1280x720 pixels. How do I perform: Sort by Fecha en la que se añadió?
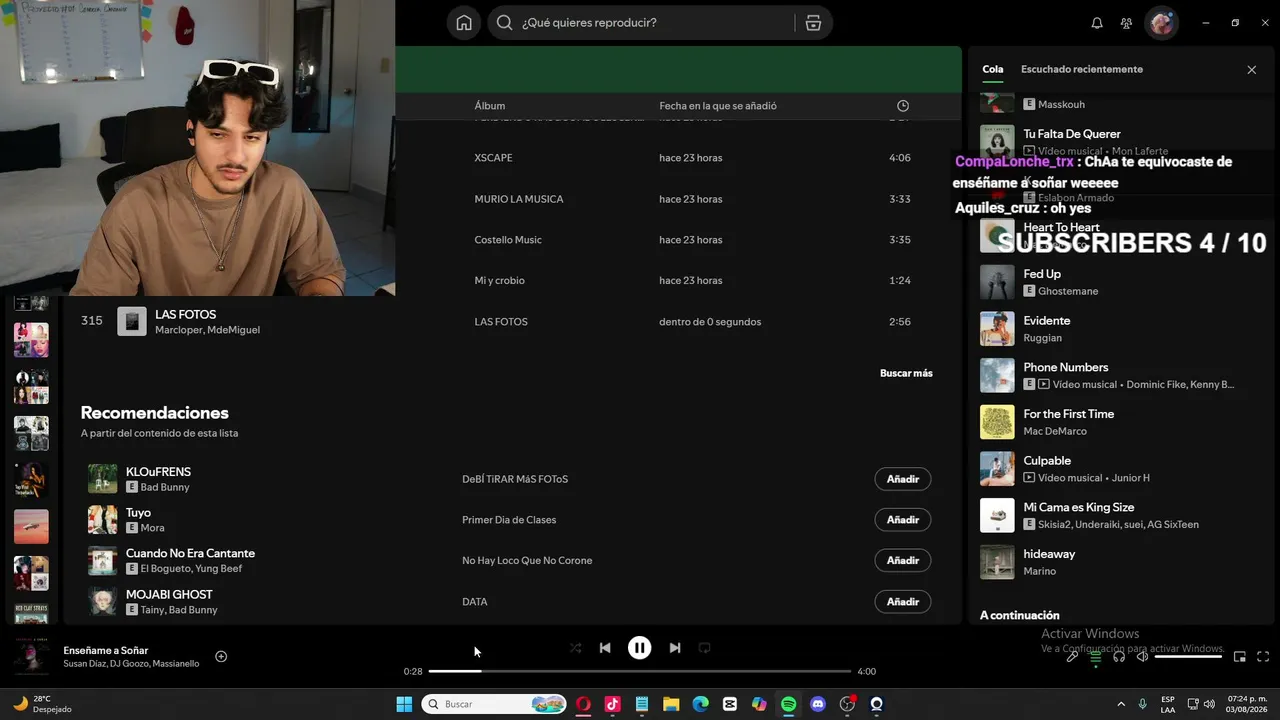718,106
